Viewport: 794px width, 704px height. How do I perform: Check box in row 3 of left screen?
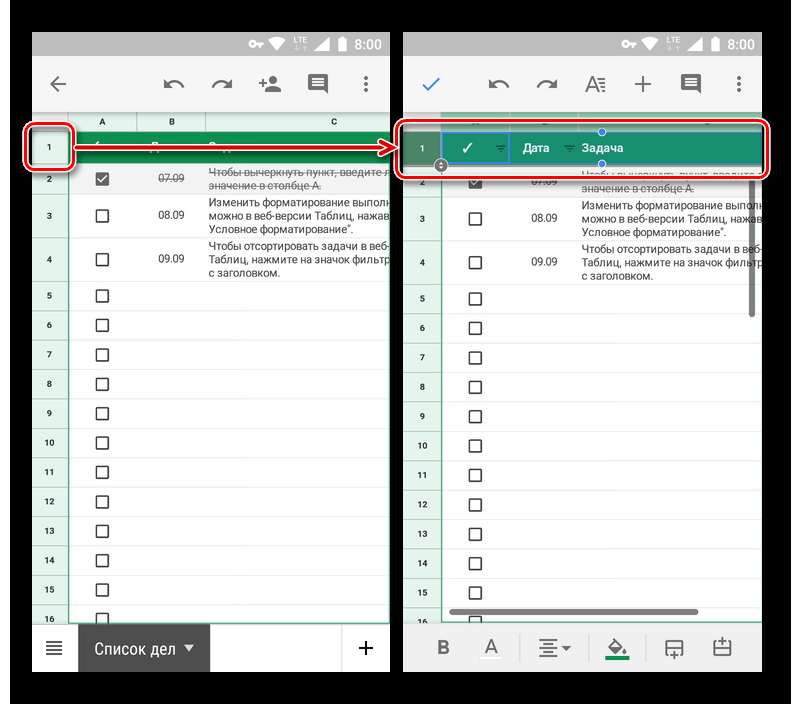tap(102, 216)
